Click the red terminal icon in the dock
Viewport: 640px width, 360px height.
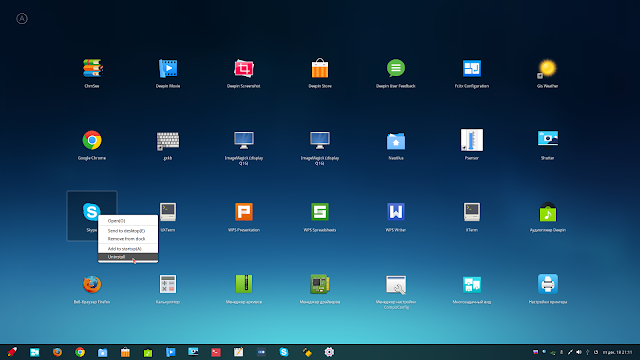click(x=216, y=352)
